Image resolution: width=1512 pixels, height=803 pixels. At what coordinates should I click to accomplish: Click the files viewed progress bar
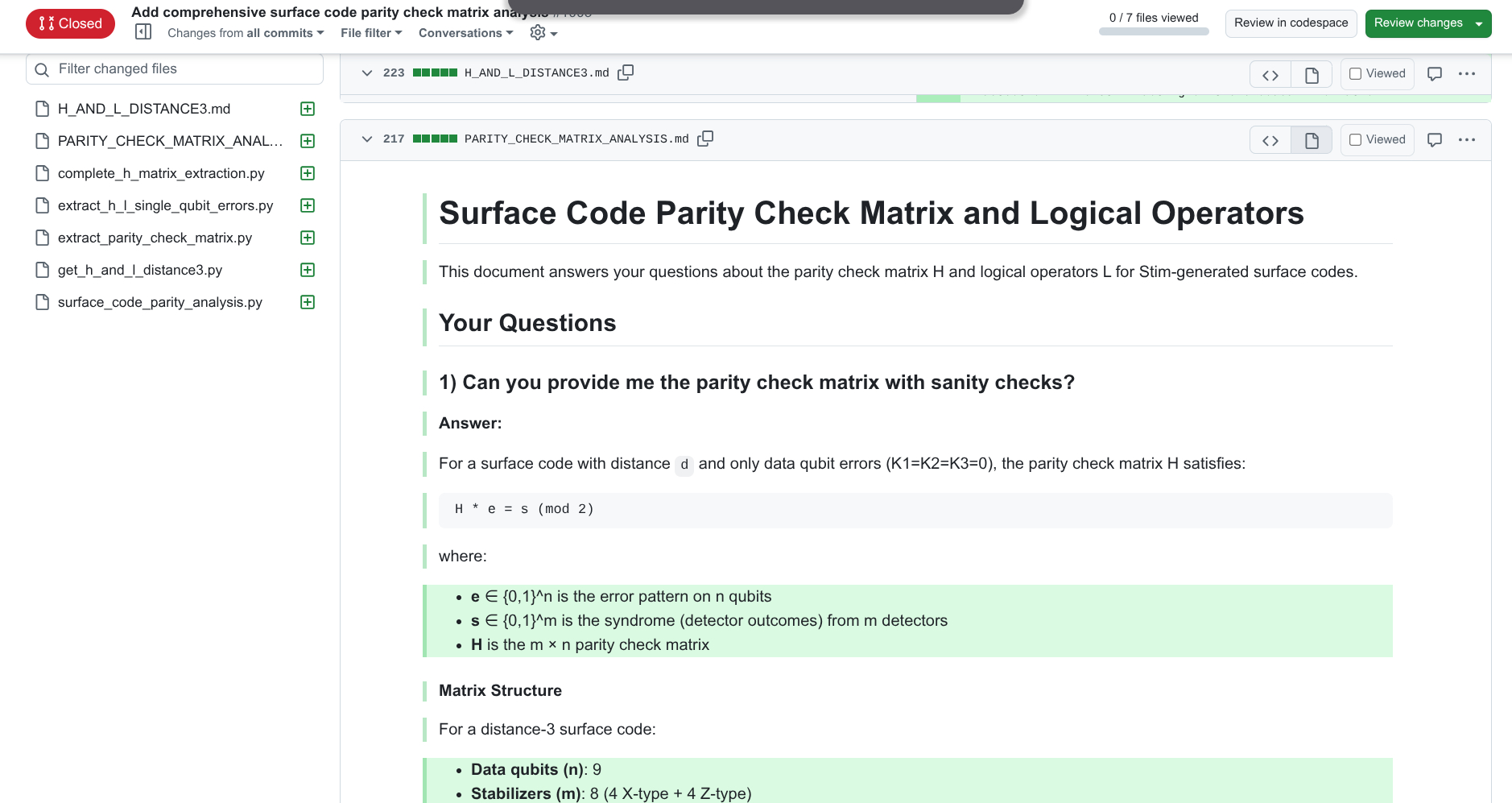click(1154, 32)
